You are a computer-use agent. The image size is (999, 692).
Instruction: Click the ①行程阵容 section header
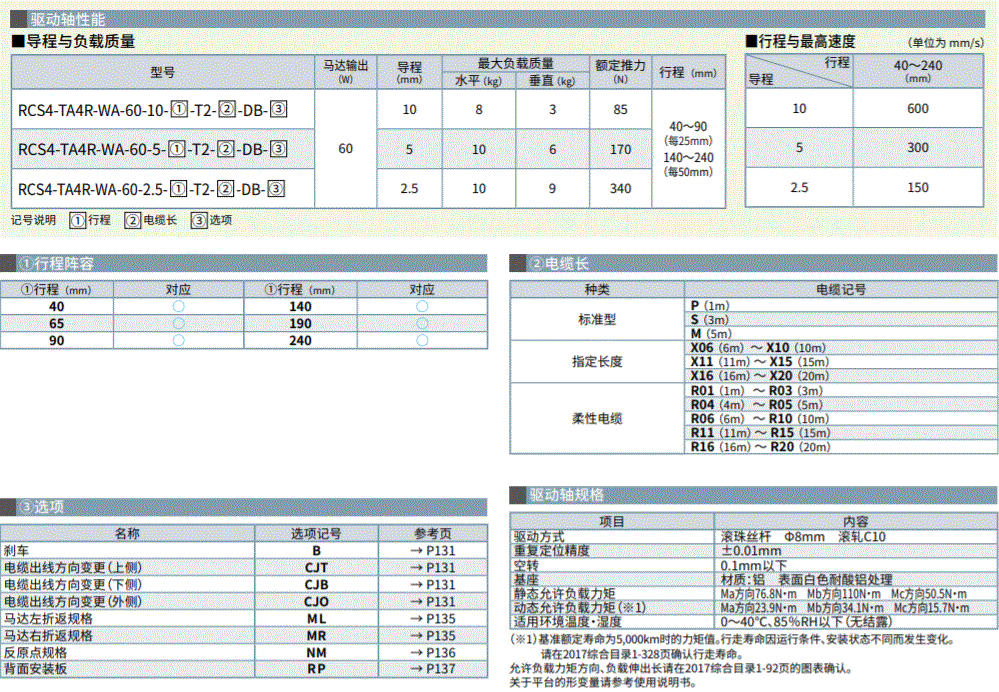click(244, 263)
